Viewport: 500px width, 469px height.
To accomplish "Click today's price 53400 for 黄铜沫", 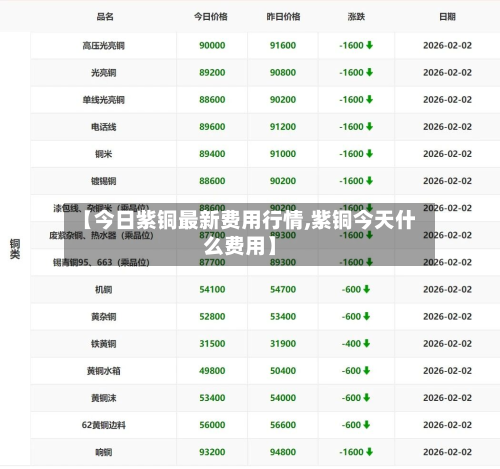I will click(212, 398).
